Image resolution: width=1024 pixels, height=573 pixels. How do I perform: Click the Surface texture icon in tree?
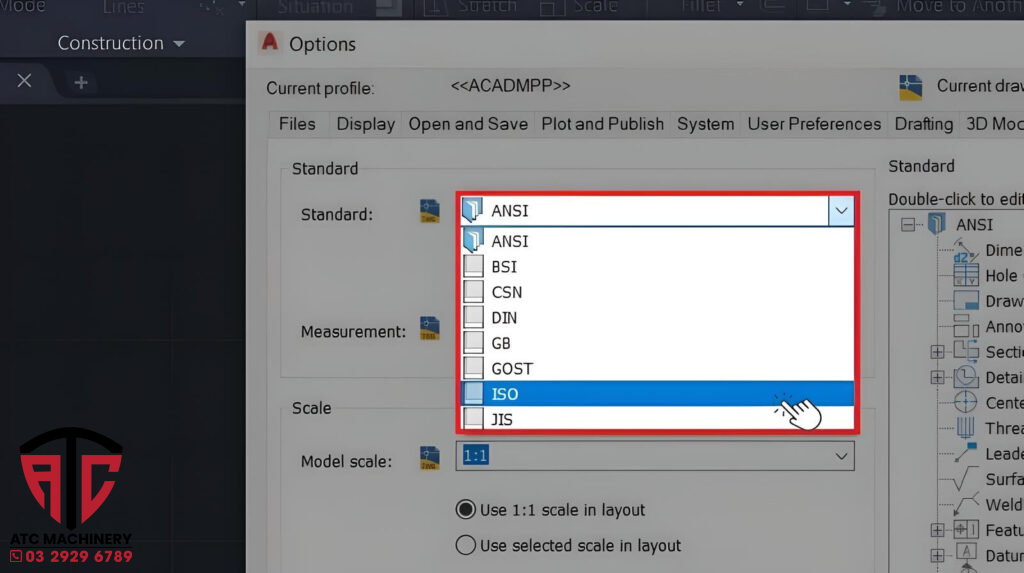[x=966, y=479]
